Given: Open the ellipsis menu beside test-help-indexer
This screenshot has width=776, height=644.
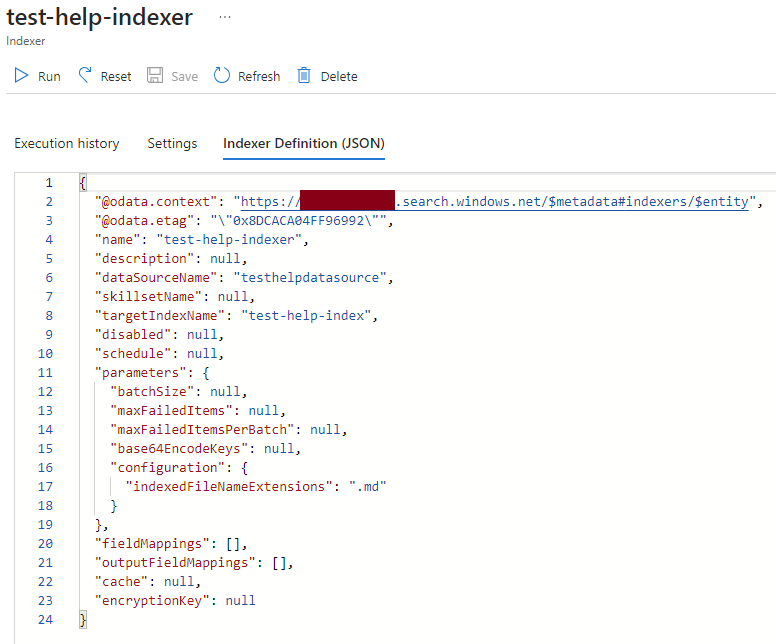Looking at the screenshot, I should tap(225, 17).
